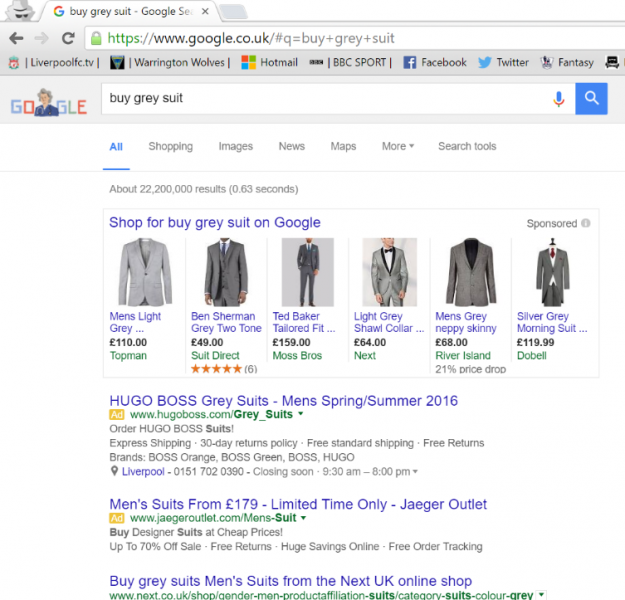The height and width of the screenshot is (600, 625).
Task: Click the River Island neppy blazer image
Action: pyautogui.click(x=471, y=272)
